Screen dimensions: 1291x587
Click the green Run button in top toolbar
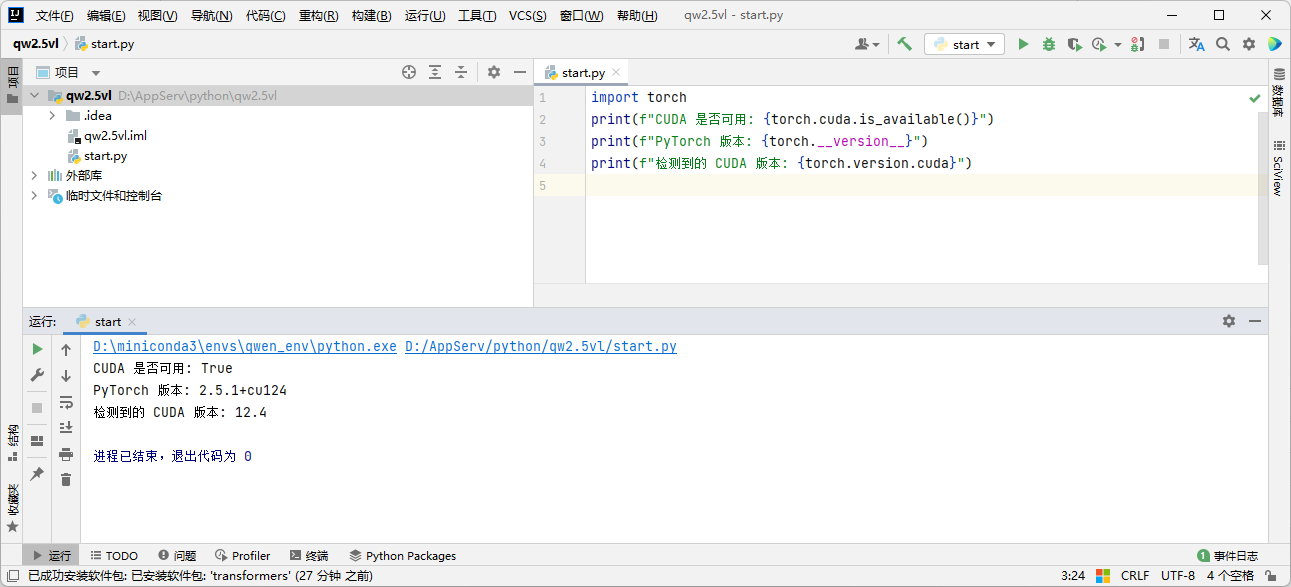(x=1023, y=44)
